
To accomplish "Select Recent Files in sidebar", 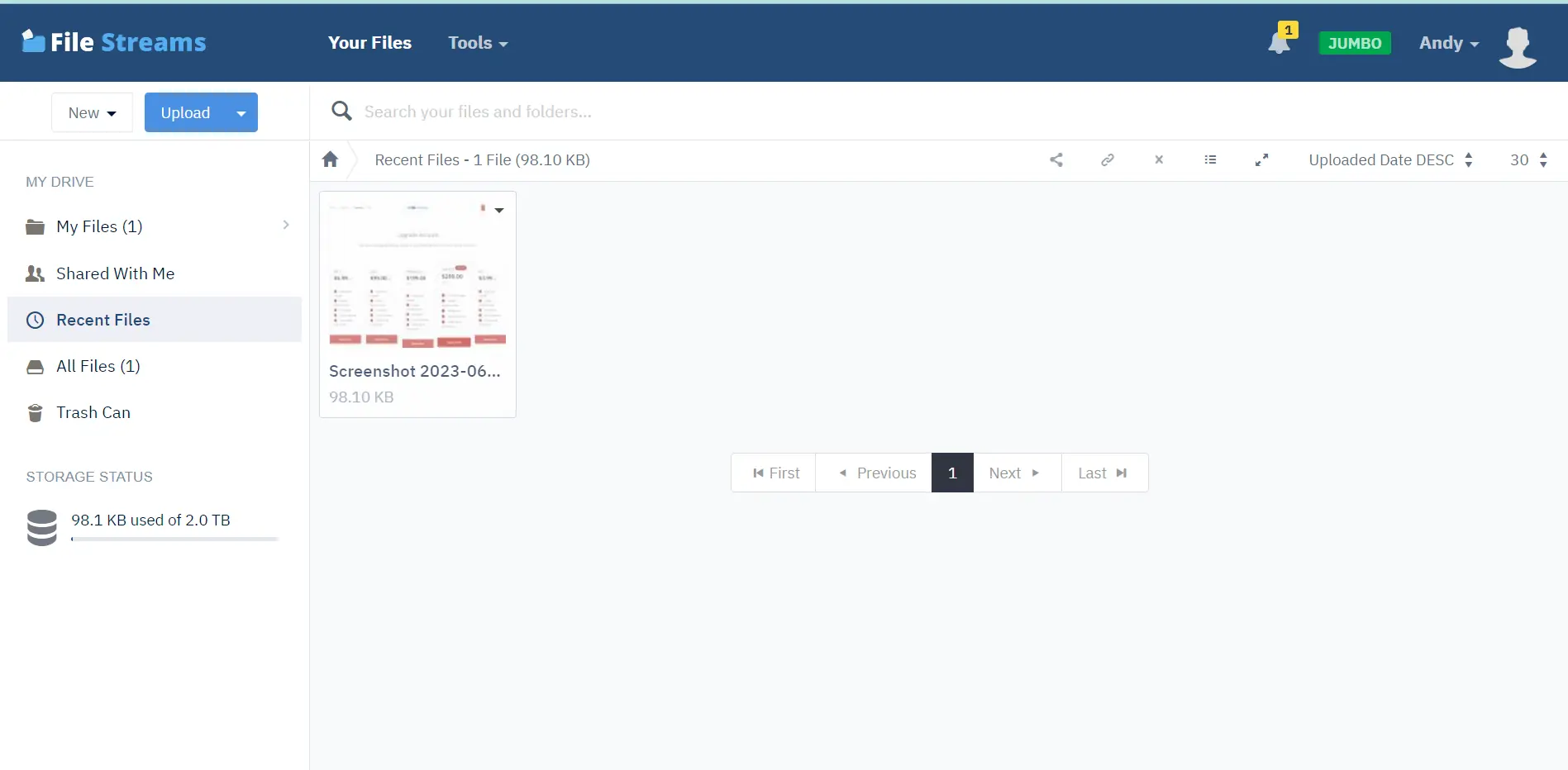I will click(155, 320).
